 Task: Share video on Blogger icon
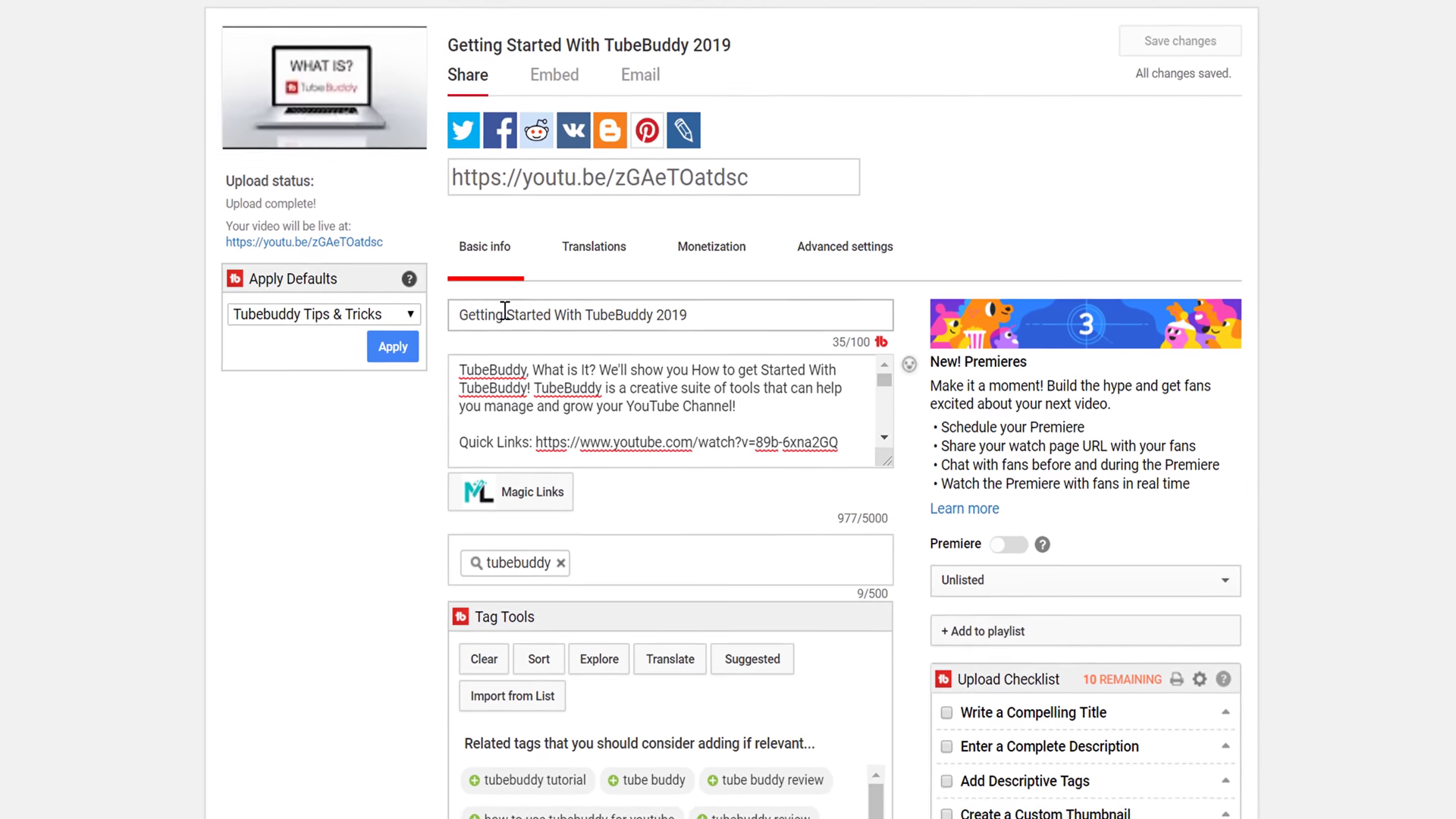tap(610, 130)
